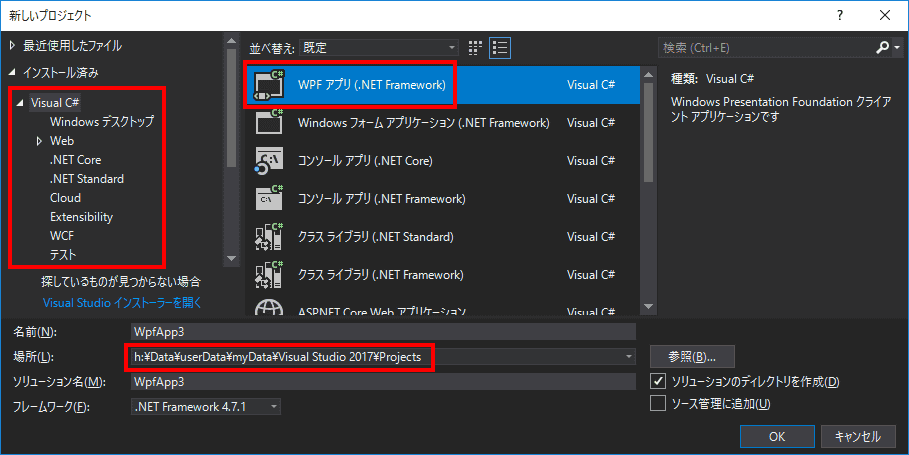Select Windows デスクトップ category

click(102, 122)
